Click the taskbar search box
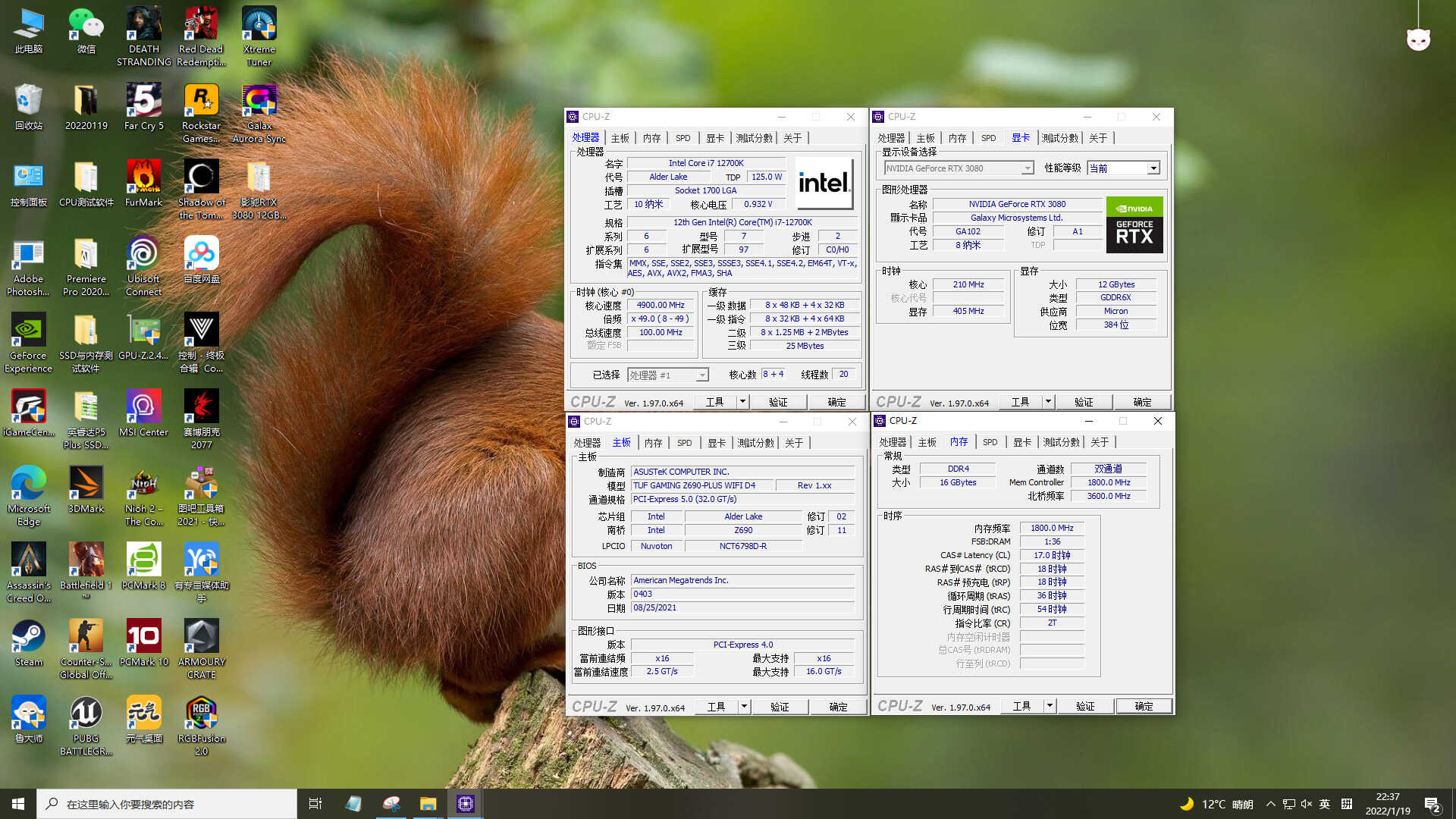Image resolution: width=1456 pixels, height=819 pixels. click(x=167, y=804)
